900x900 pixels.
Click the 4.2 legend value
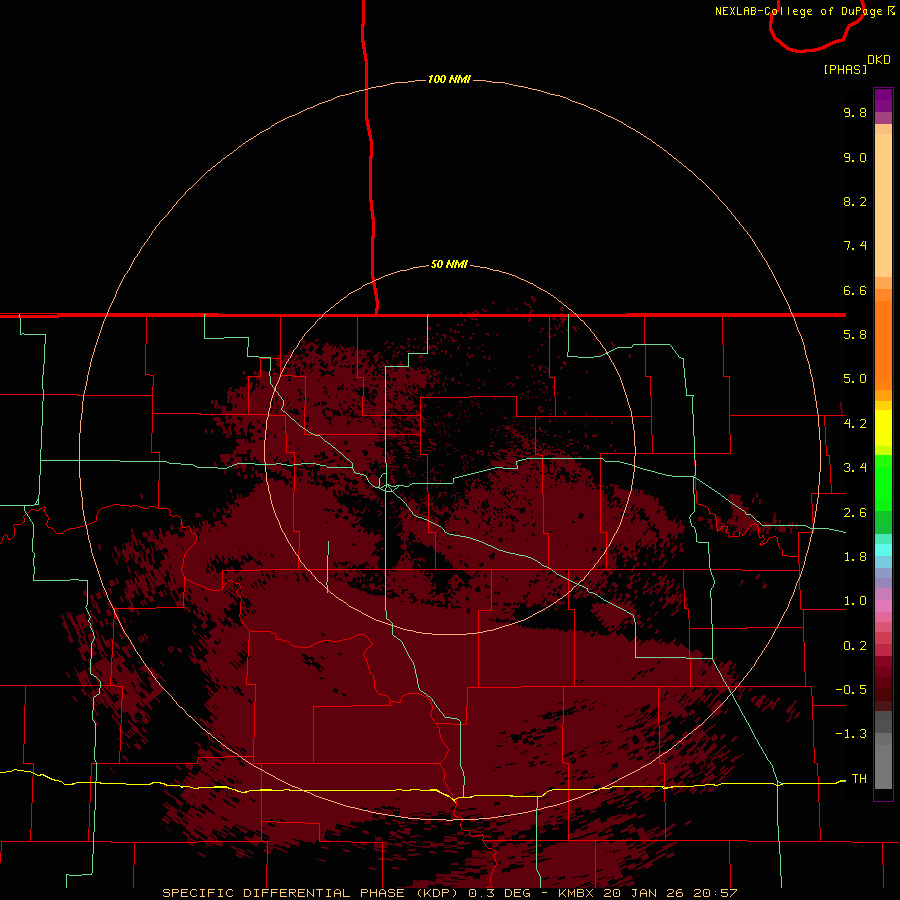[855, 424]
